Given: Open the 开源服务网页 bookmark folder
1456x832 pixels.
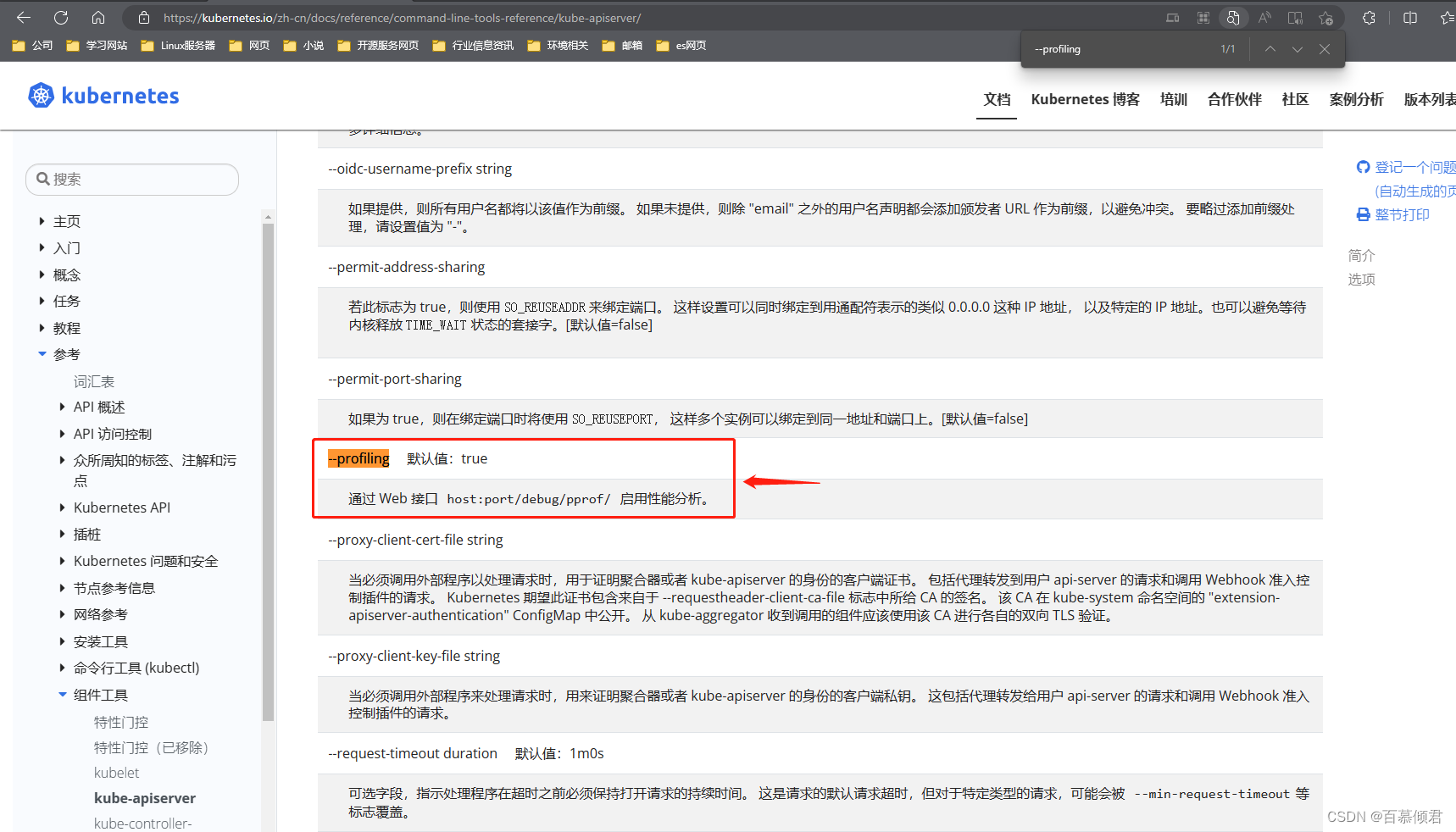Looking at the screenshot, I should click(x=378, y=46).
